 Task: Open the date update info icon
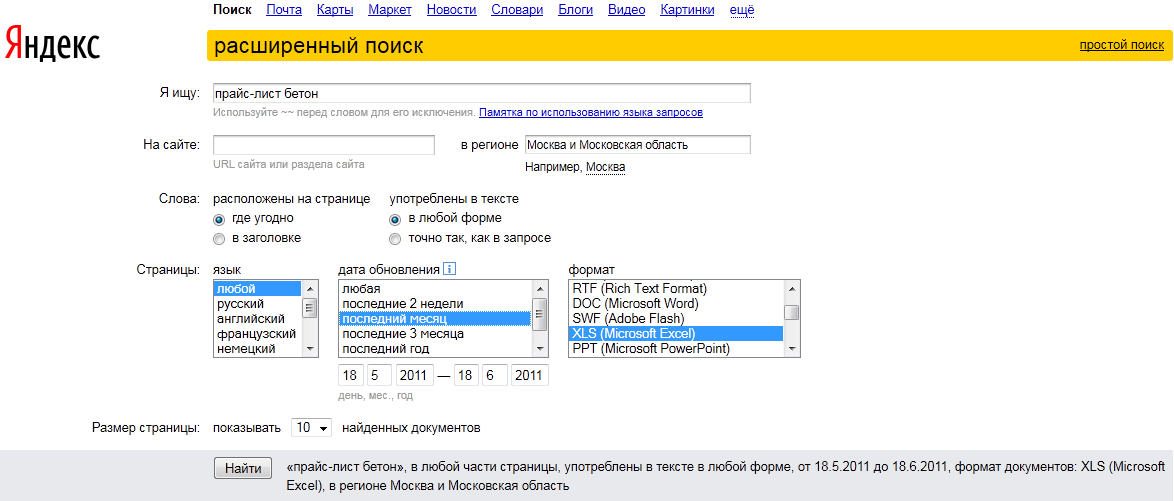449,269
